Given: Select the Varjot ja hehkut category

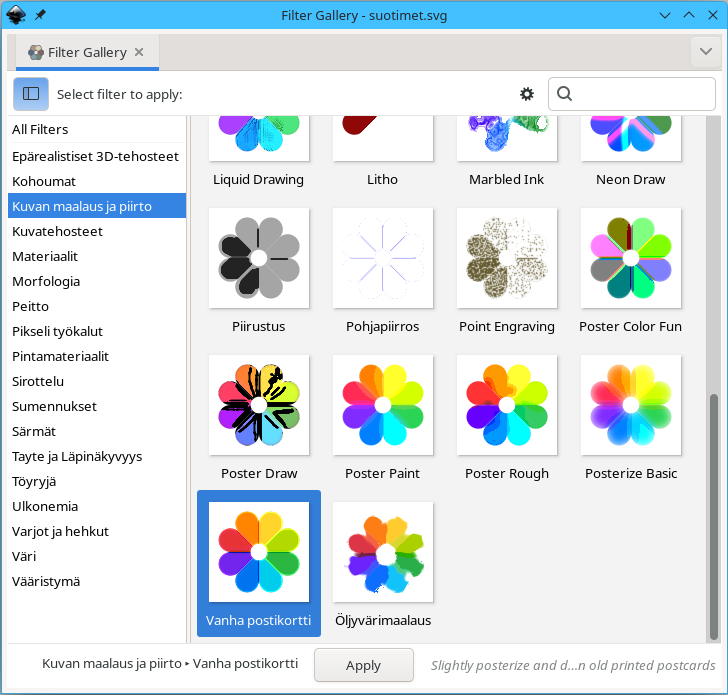Looking at the screenshot, I should pyautogui.click(x=60, y=531).
